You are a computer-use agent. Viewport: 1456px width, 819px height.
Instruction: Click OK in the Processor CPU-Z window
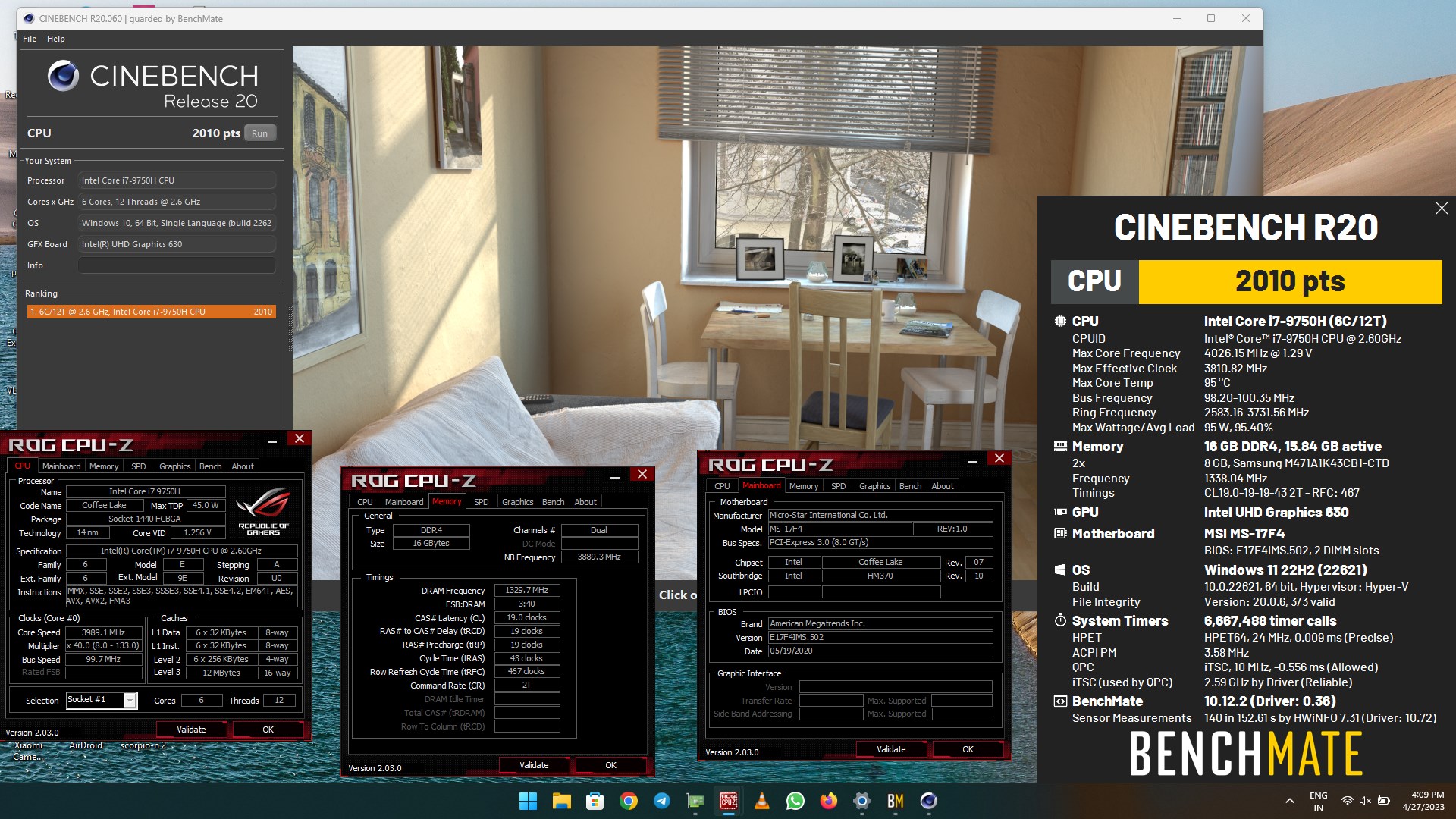point(268,730)
